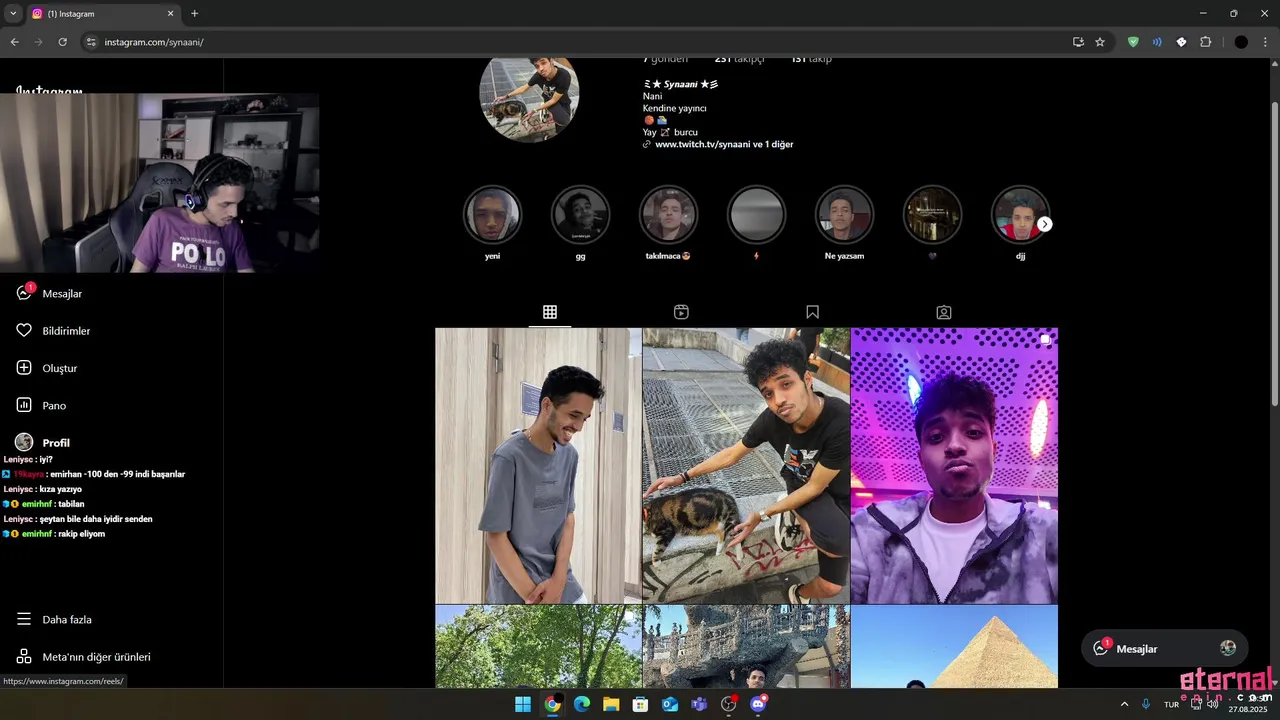Image resolution: width=1280 pixels, height=720 pixels.
Task: Go to Profil in sidebar
Action: pyautogui.click(x=42, y=442)
